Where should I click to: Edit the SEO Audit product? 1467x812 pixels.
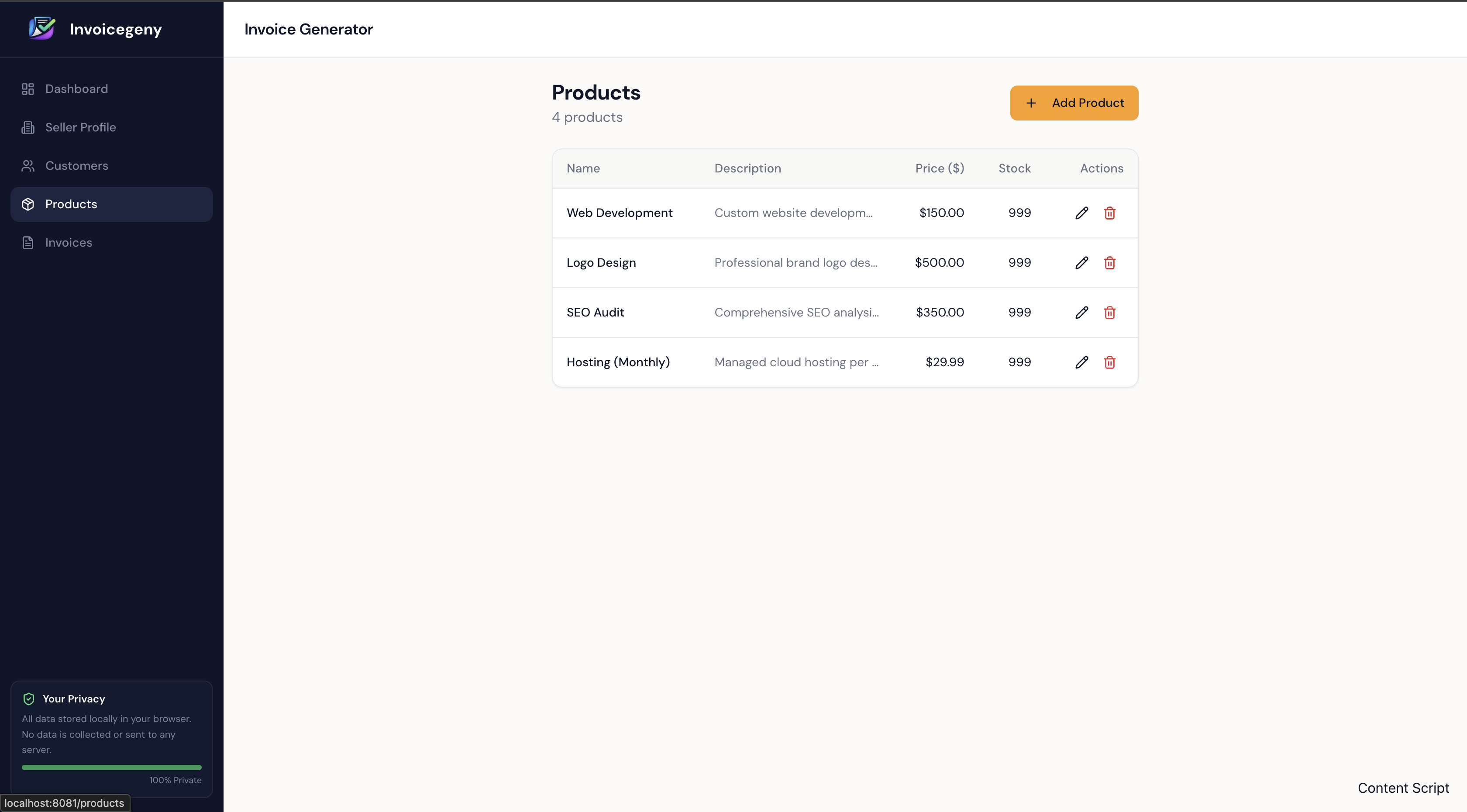[1081, 312]
